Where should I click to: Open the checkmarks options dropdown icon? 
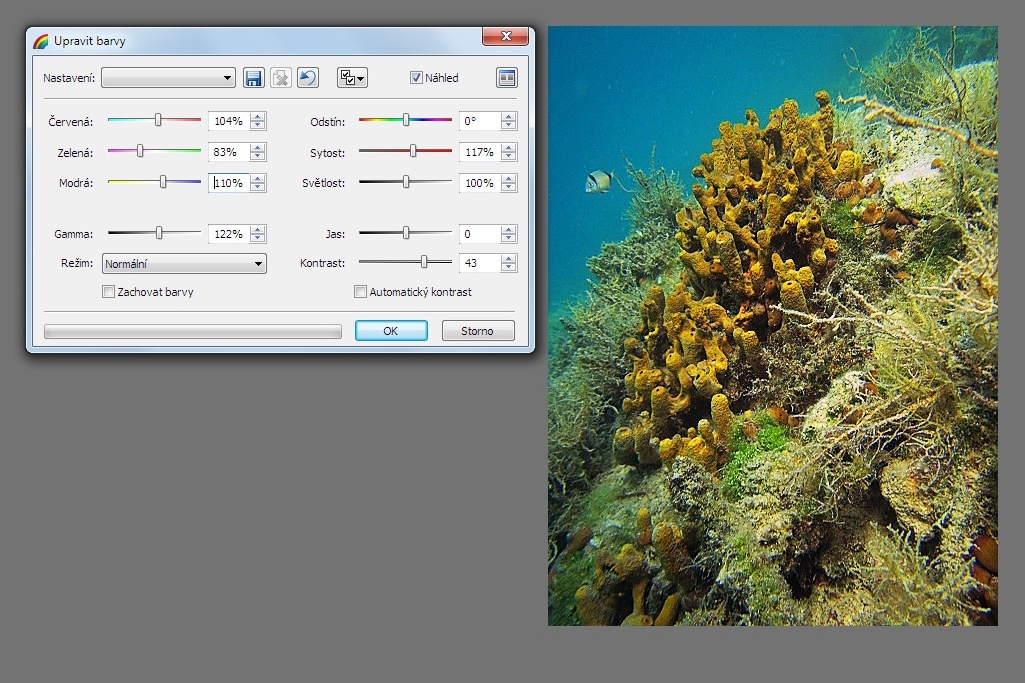click(x=352, y=78)
